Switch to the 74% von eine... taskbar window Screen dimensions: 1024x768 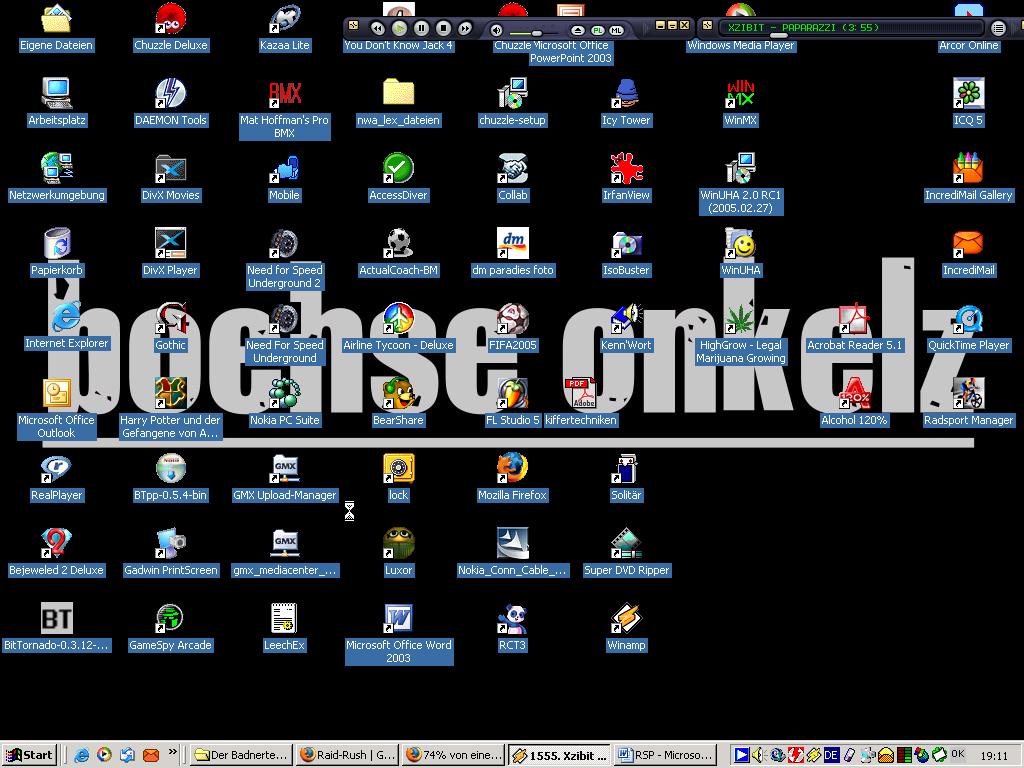coord(454,755)
